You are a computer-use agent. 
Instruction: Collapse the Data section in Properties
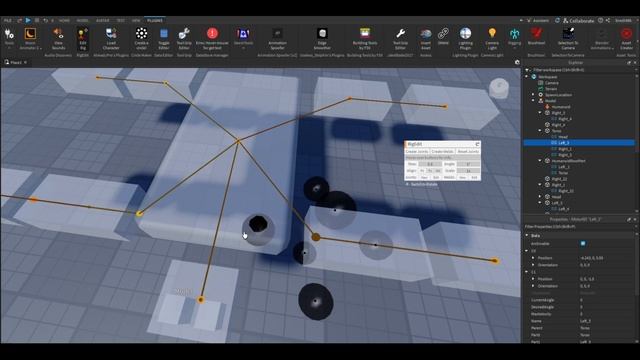[x=527, y=236]
